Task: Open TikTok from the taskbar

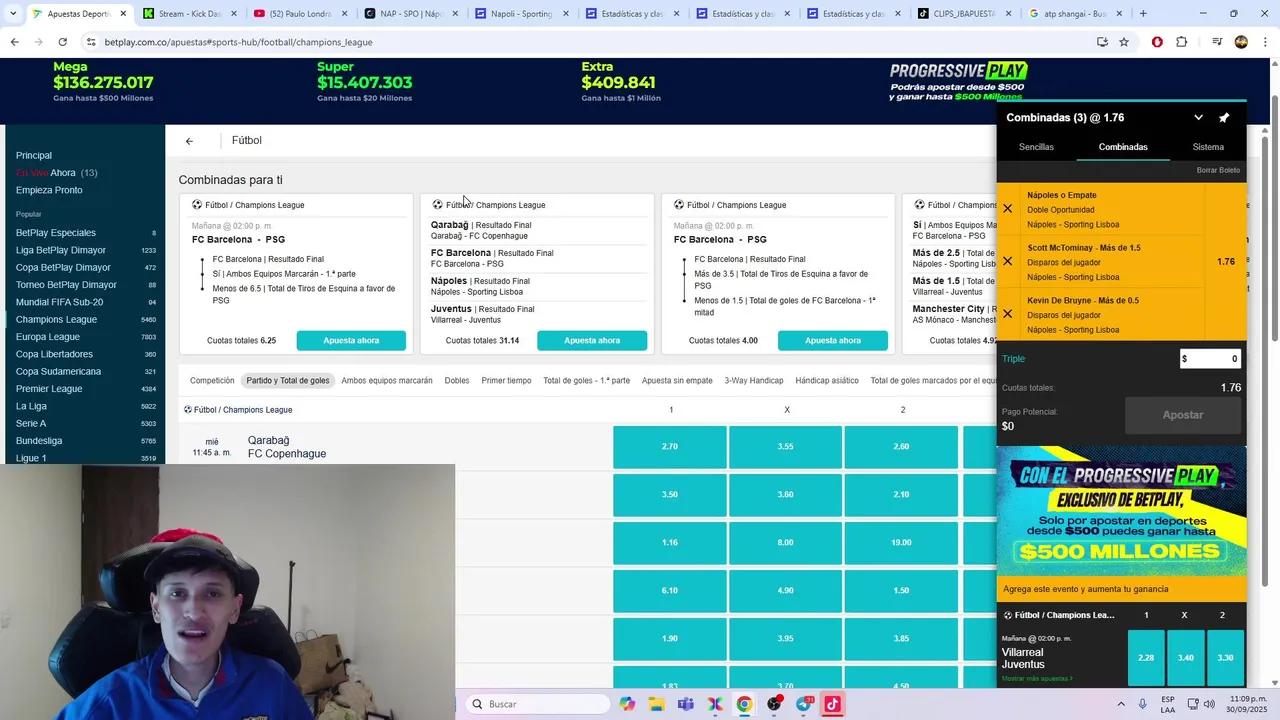Action: 832,704
